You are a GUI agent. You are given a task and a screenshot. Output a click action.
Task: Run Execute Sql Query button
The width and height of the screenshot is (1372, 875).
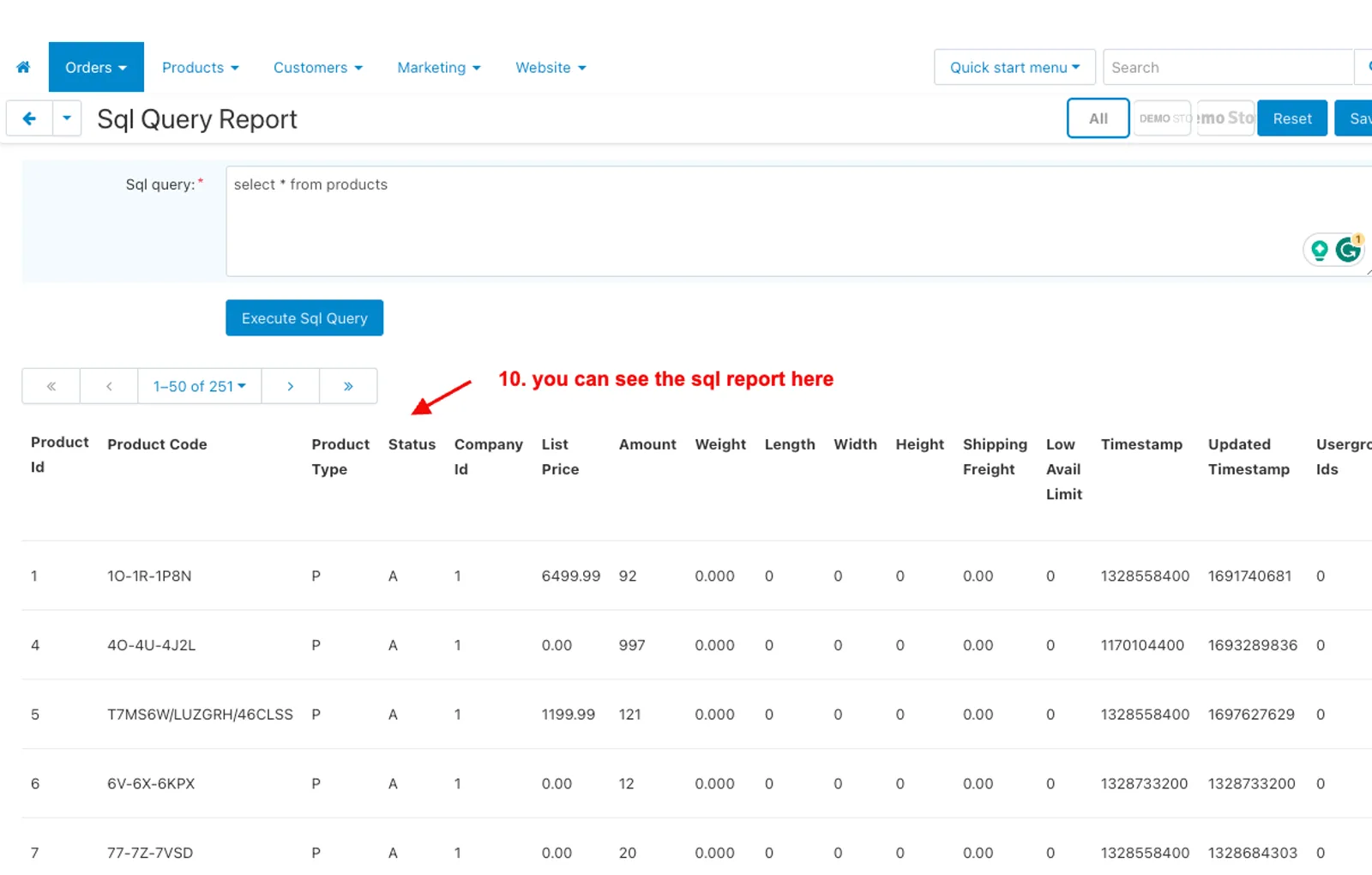pos(304,318)
